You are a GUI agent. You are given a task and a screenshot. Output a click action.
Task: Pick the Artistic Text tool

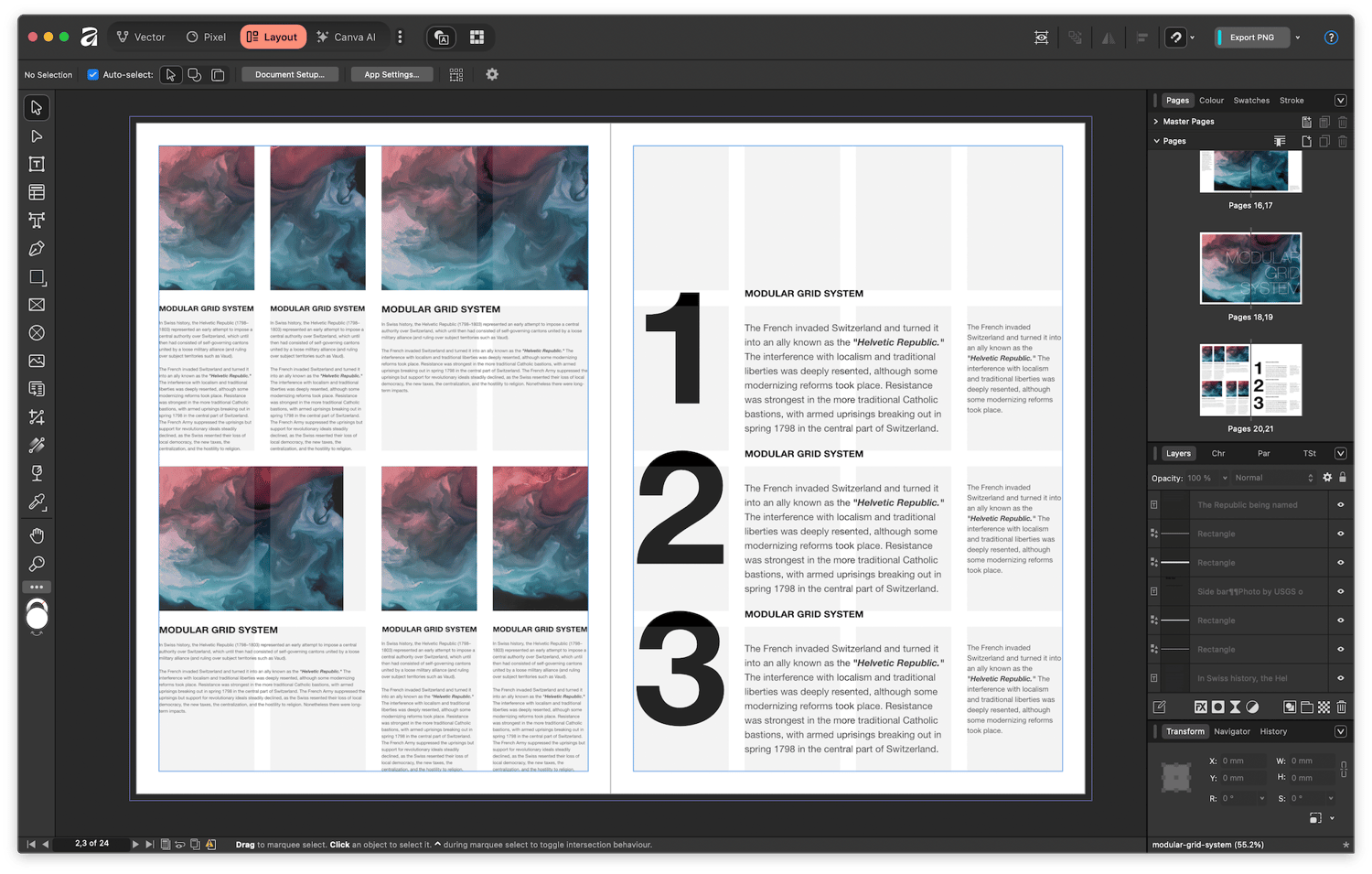pos(37,221)
